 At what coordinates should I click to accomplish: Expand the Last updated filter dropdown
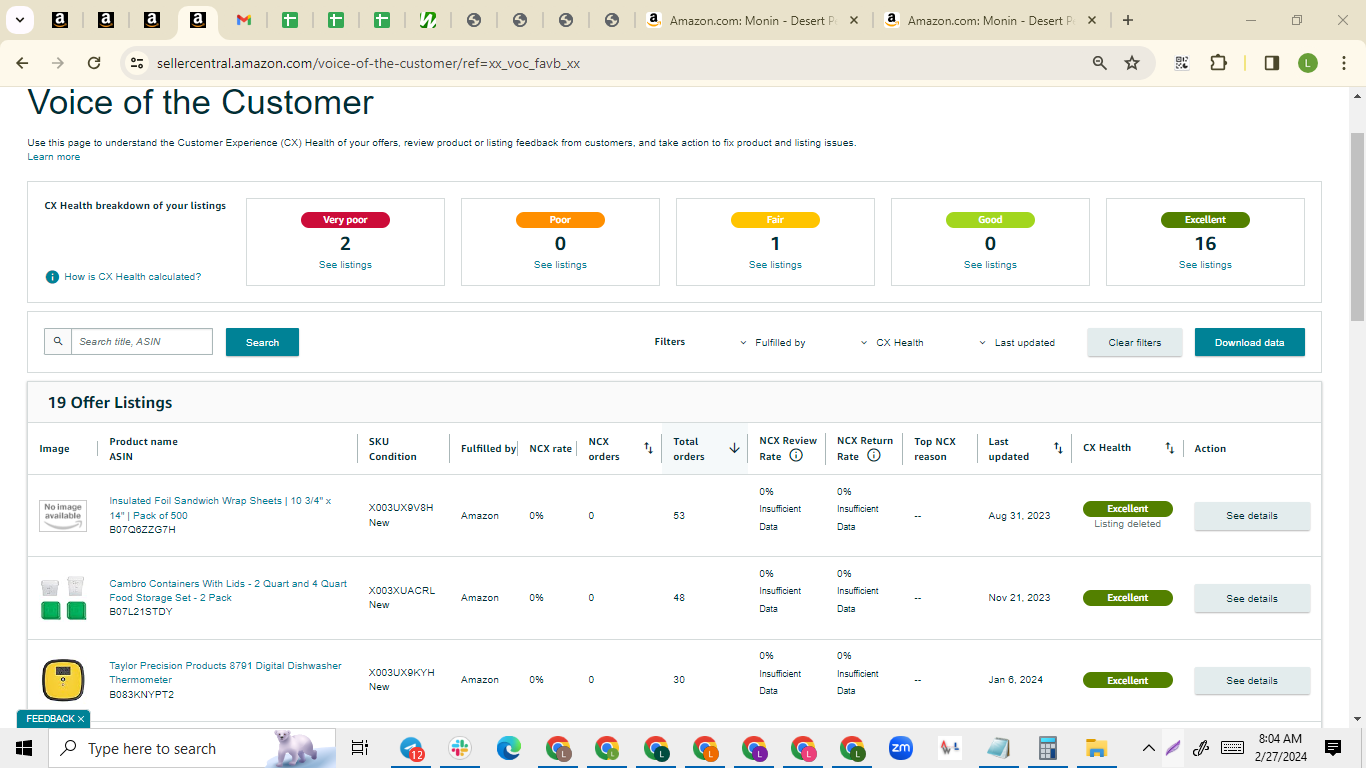click(1018, 343)
